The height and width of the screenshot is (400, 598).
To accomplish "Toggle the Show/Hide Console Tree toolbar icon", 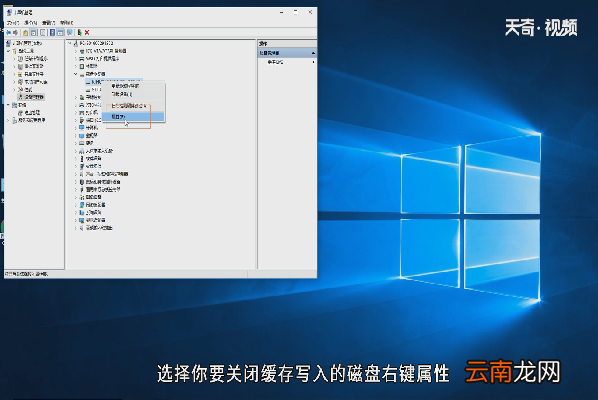I will click(x=34, y=33).
